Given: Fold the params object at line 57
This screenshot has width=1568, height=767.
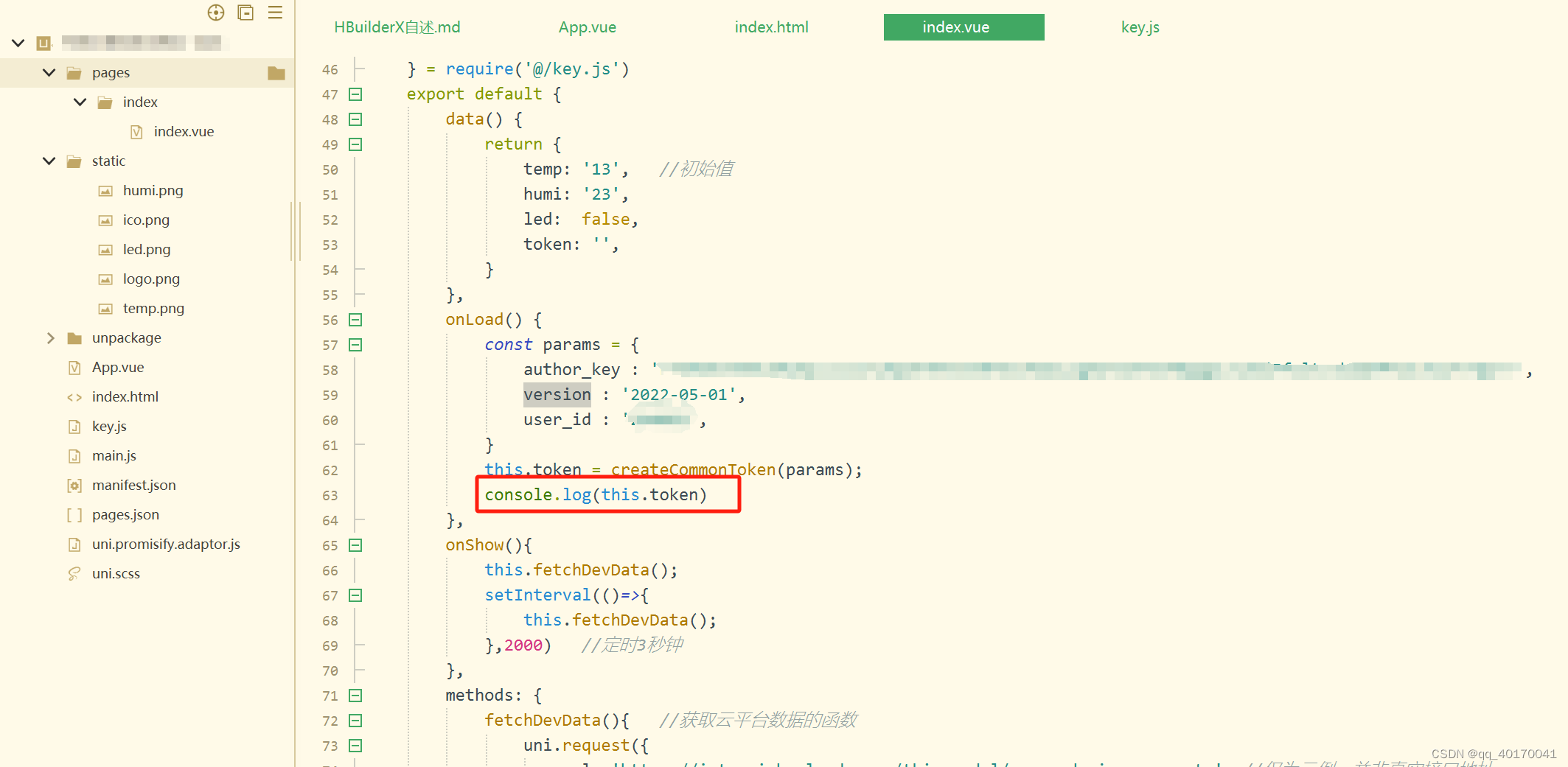Looking at the screenshot, I should (355, 345).
